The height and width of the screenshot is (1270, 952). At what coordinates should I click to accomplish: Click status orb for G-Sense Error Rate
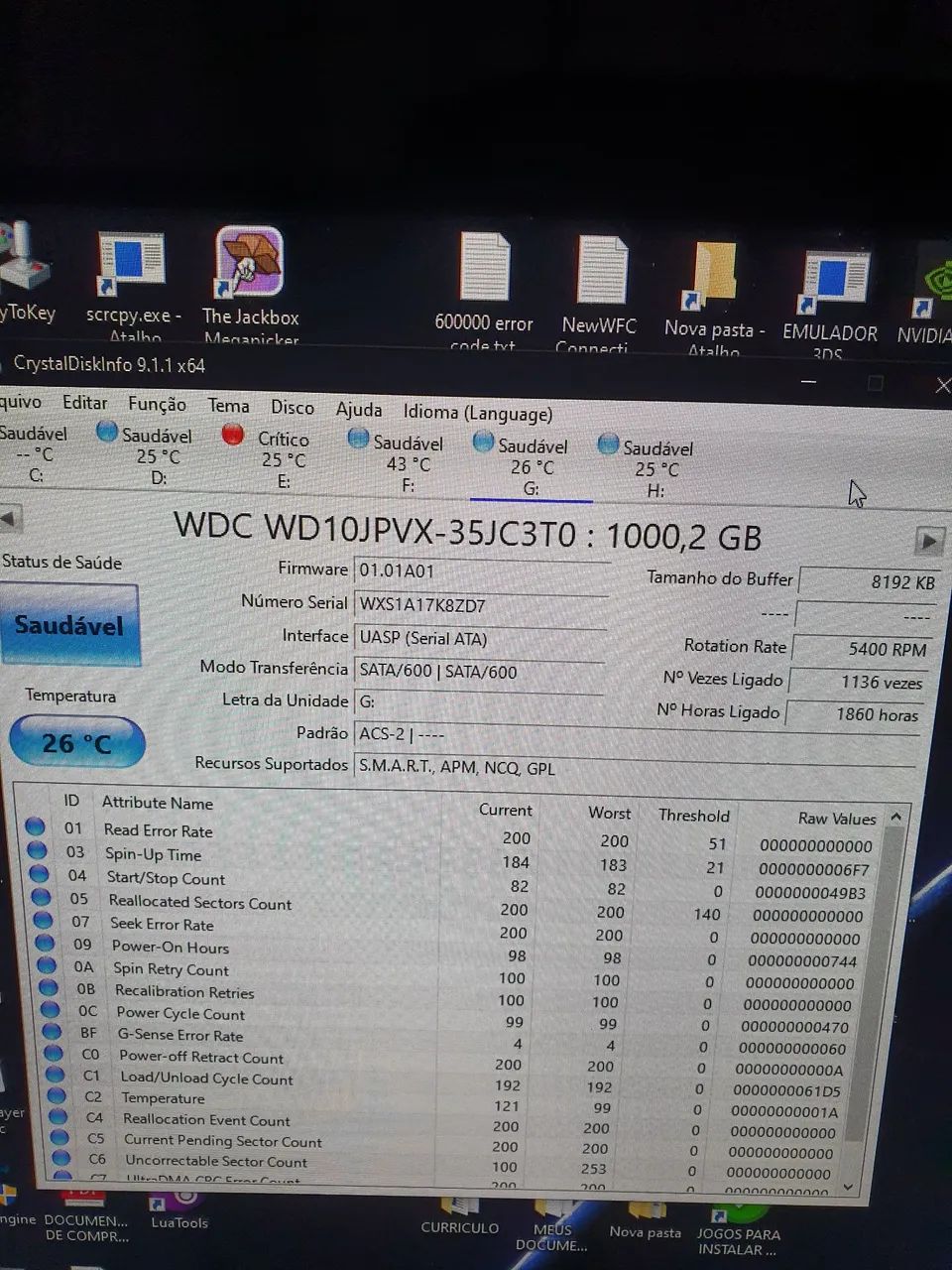[x=53, y=1031]
